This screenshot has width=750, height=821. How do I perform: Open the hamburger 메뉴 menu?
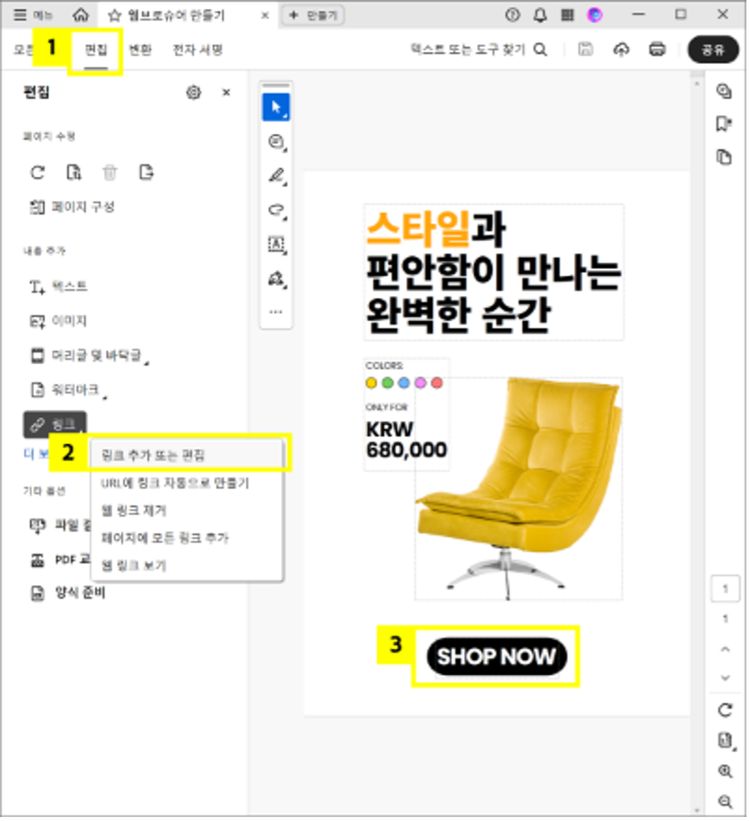[32, 15]
